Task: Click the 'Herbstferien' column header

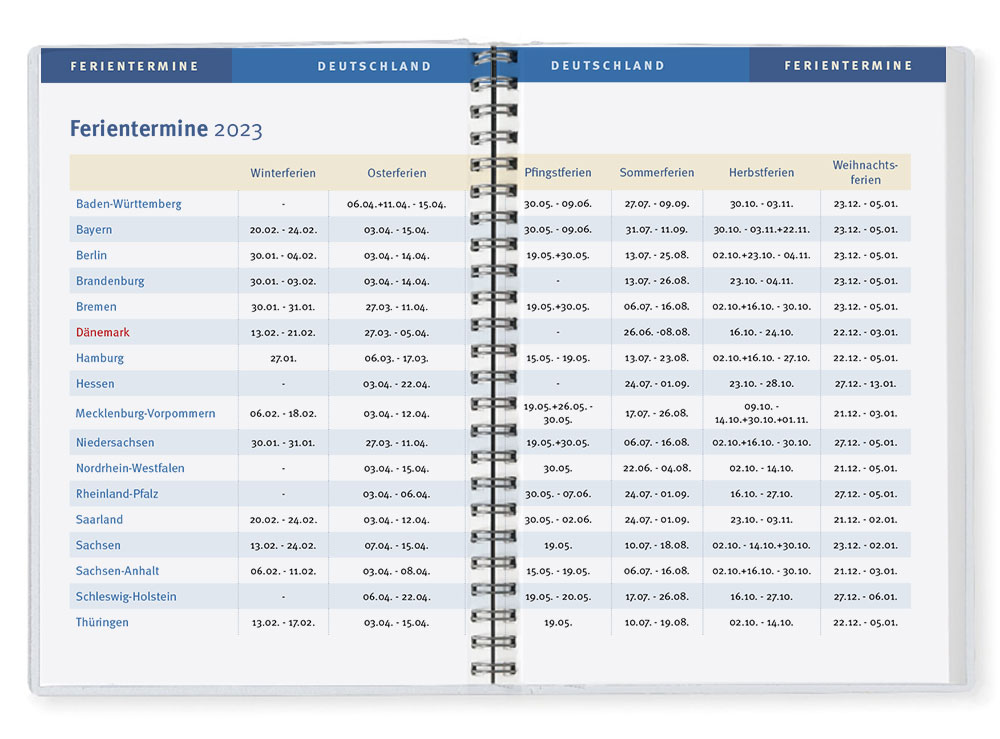Action: [761, 172]
